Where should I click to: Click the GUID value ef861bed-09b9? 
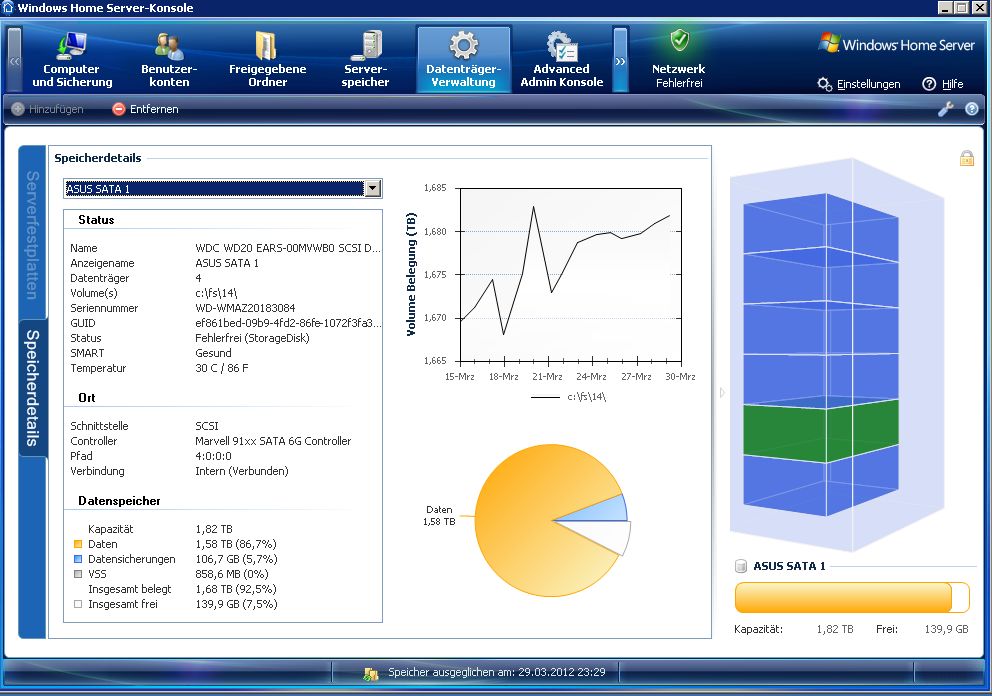(x=288, y=323)
